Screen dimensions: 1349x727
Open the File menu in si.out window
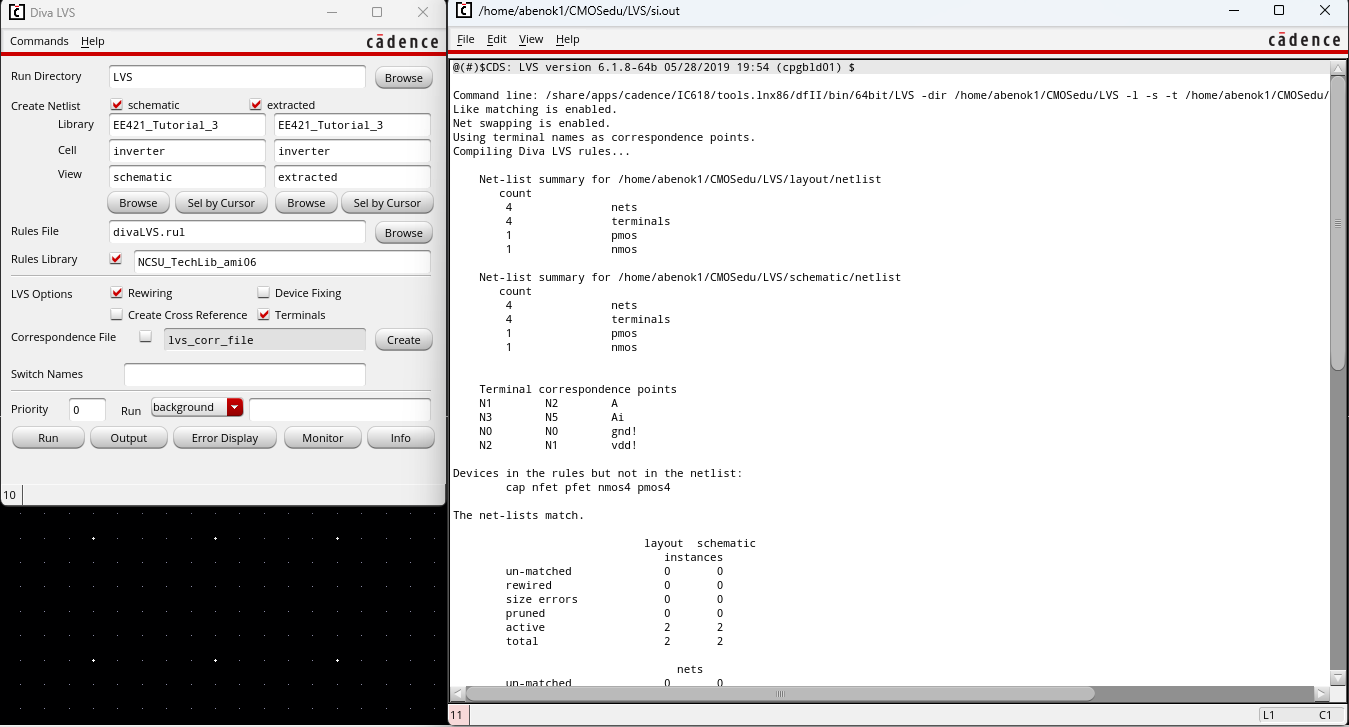[x=466, y=39]
